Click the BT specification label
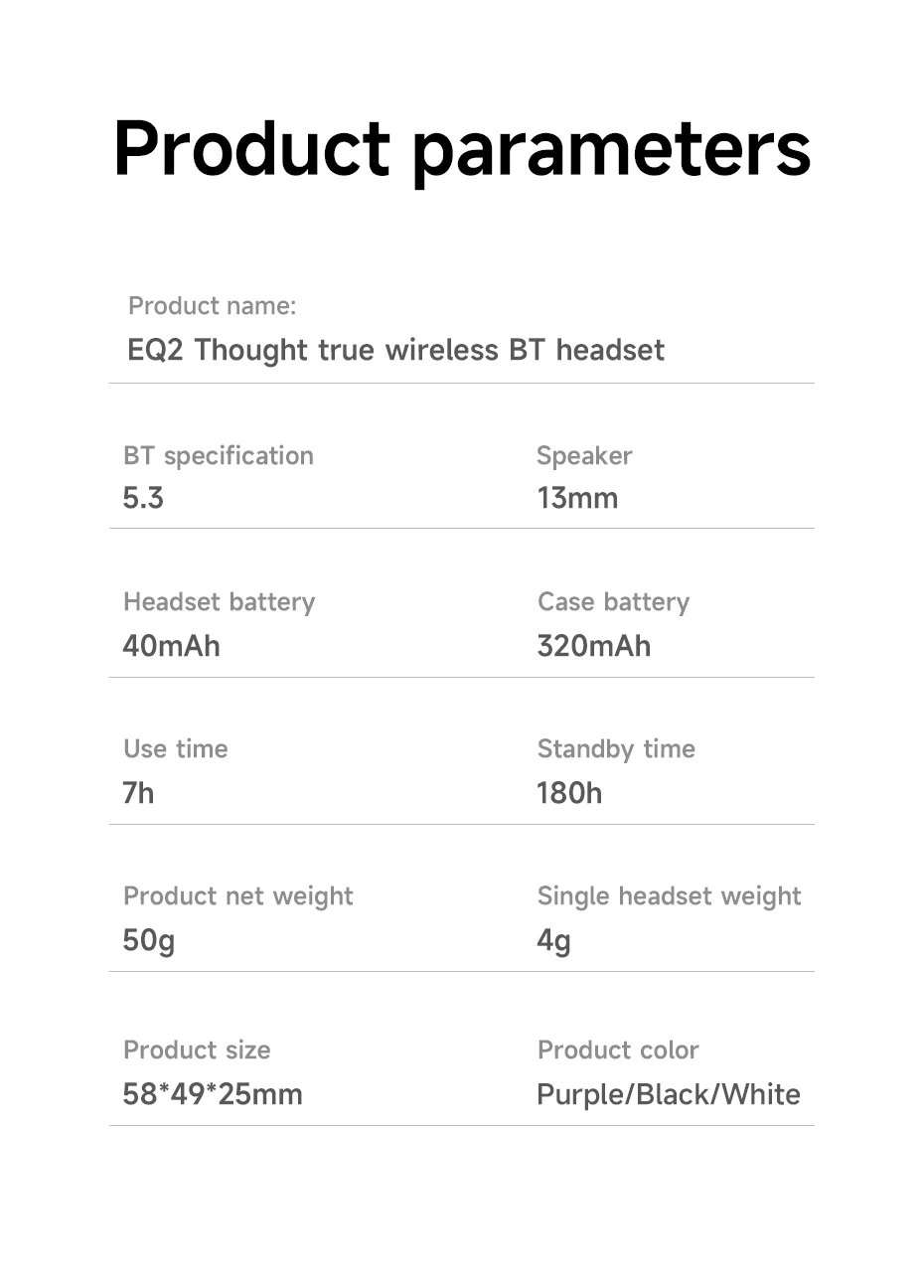Image resolution: width=924 pixels, height=1288 pixels. coord(218,456)
